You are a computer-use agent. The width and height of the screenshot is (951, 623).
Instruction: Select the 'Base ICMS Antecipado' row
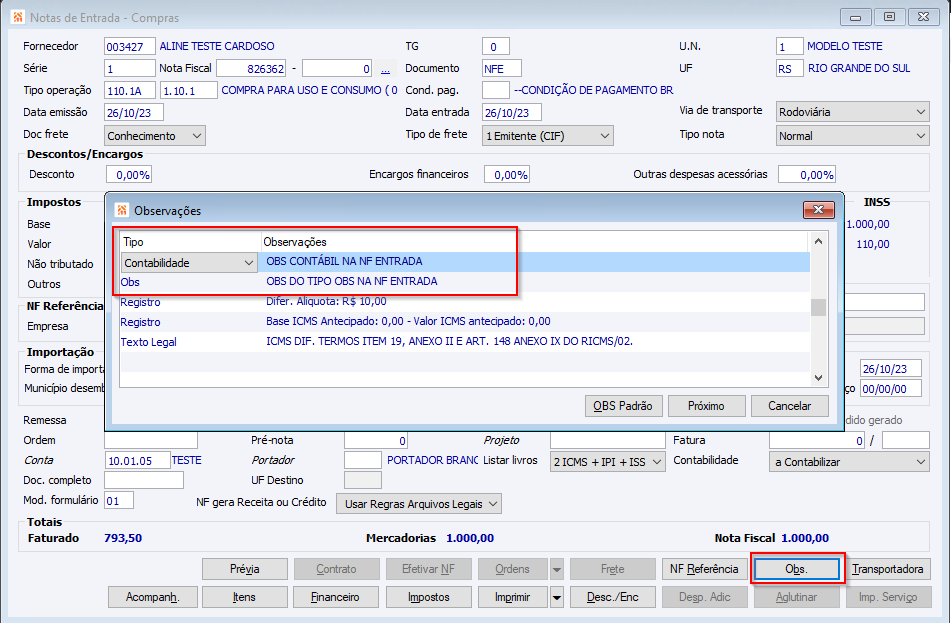tap(465, 322)
